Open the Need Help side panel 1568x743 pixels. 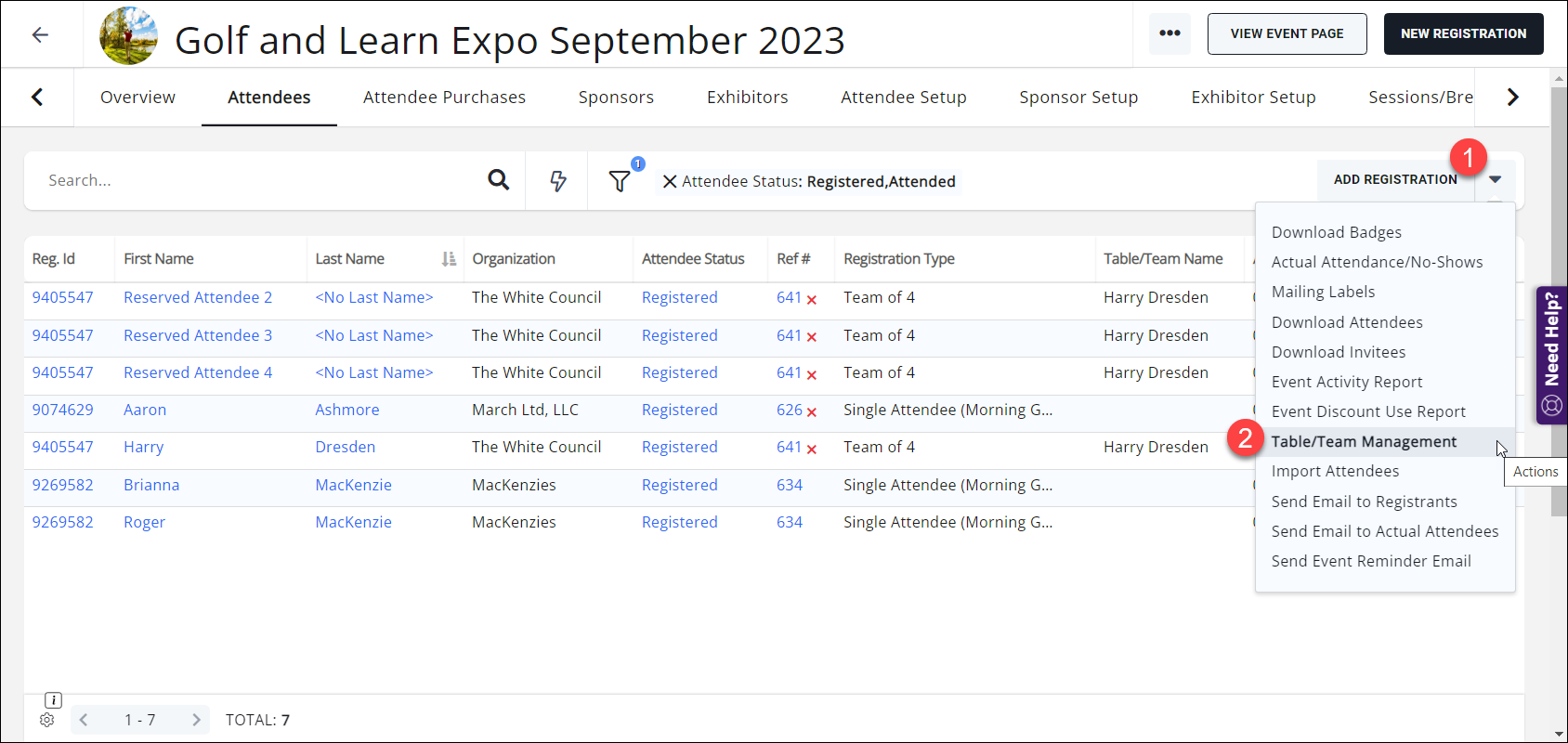1551,355
